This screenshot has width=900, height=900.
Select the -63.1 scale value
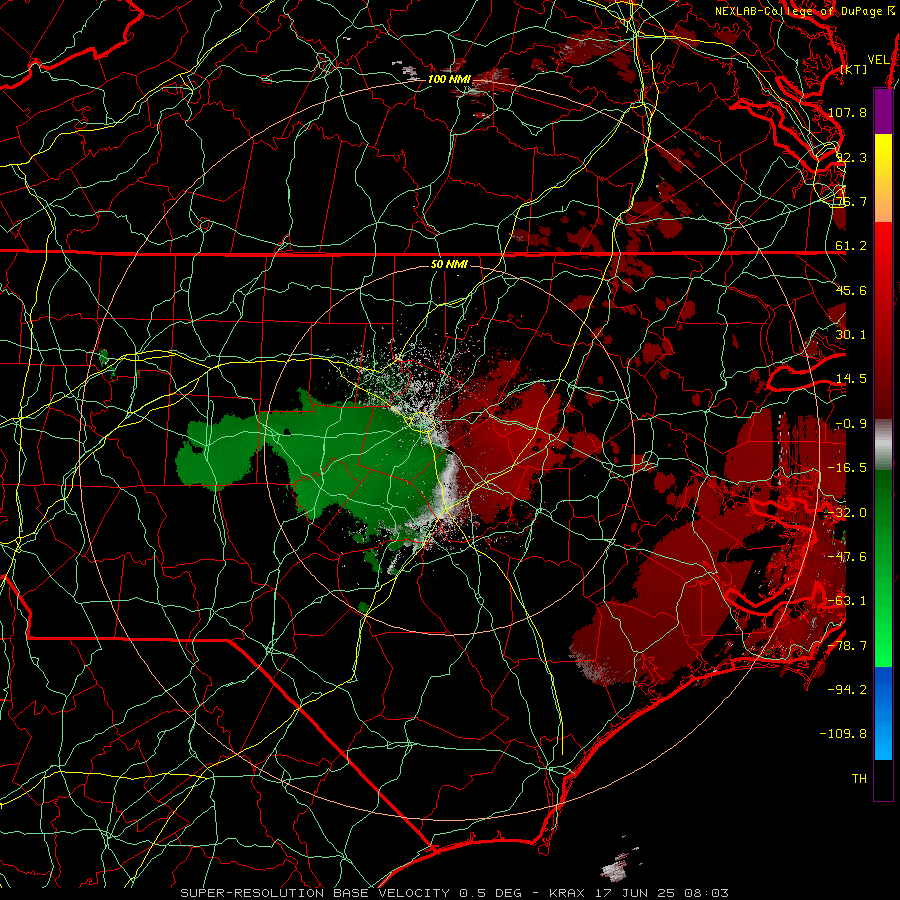tap(847, 601)
